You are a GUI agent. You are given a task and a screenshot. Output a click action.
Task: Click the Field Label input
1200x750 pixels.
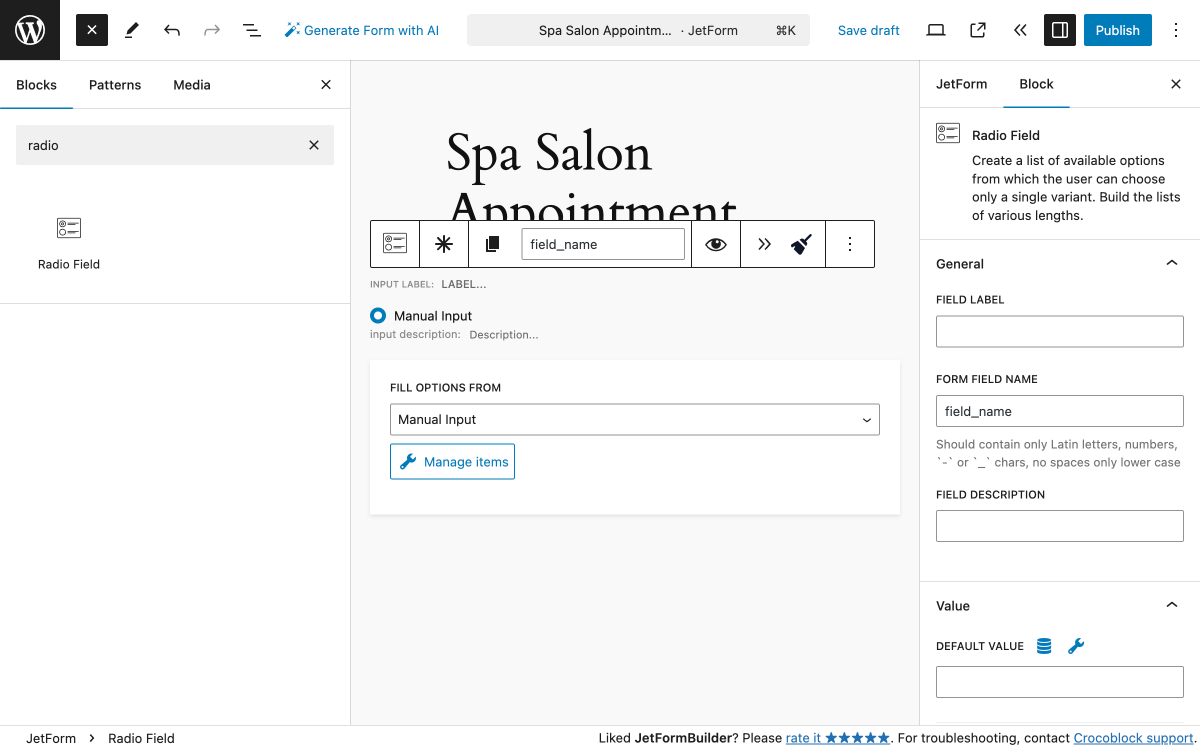[x=1060, y=331]
